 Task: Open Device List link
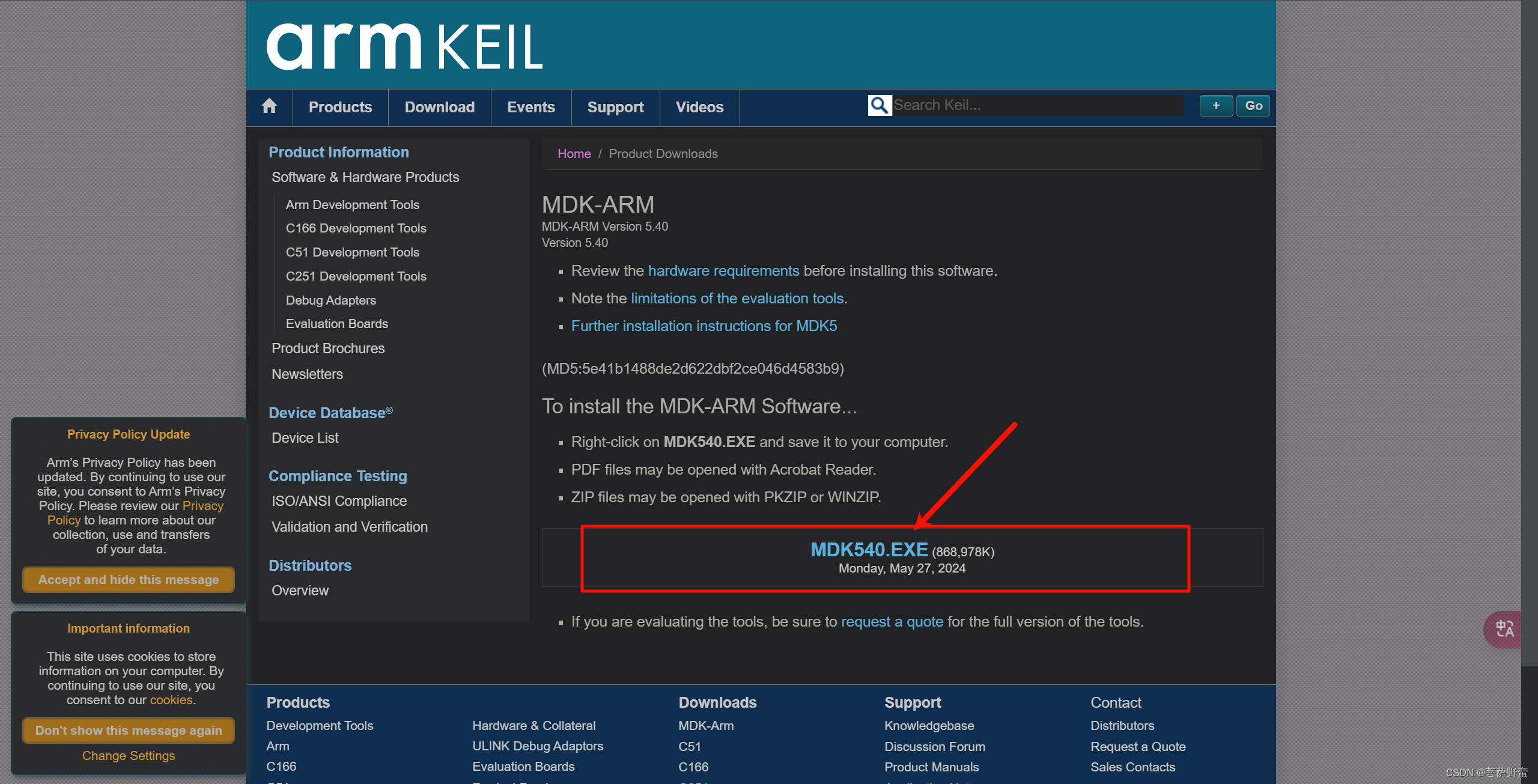click(305, 438)
